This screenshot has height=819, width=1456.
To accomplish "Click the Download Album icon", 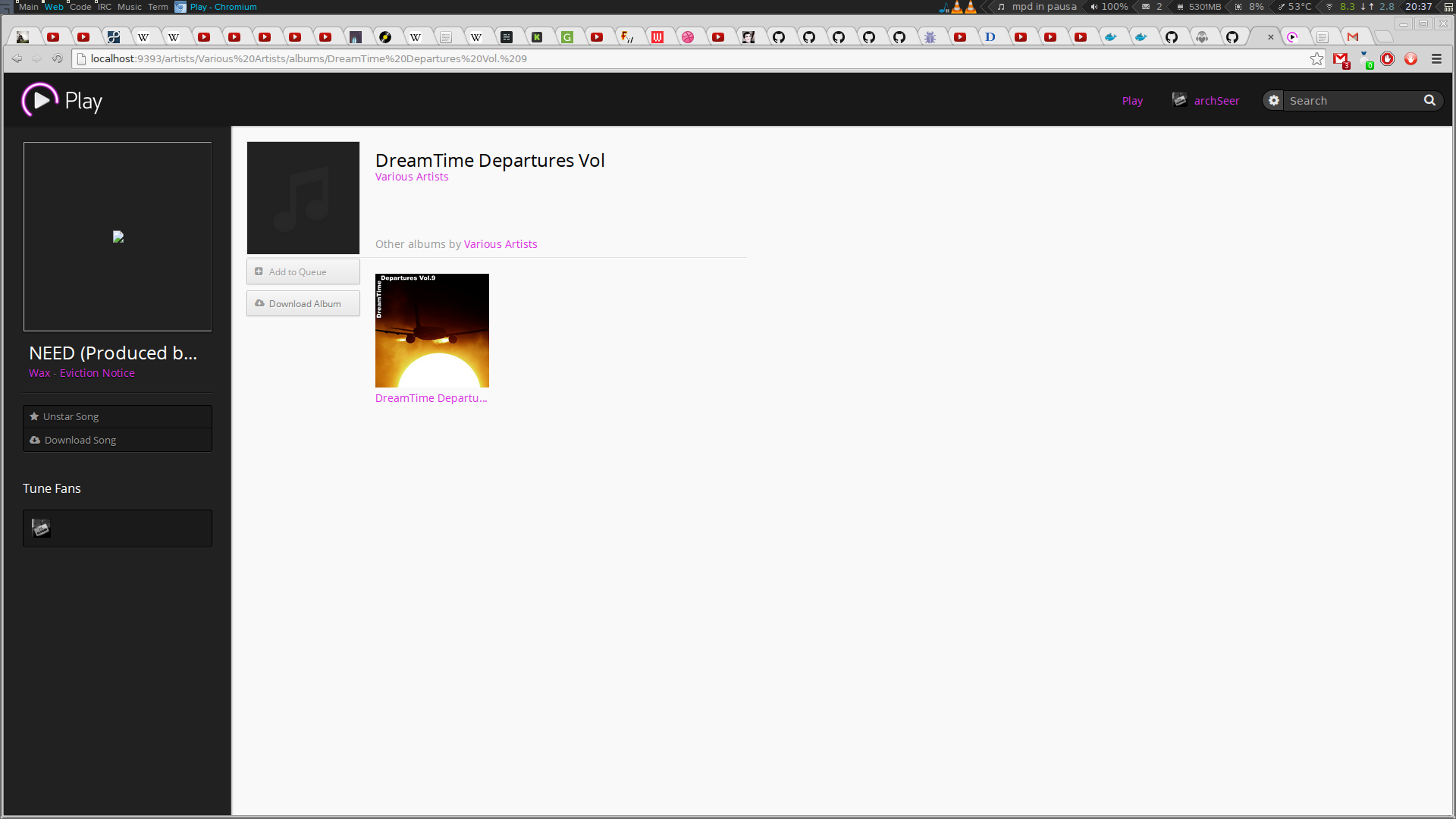I will (260, 304).
